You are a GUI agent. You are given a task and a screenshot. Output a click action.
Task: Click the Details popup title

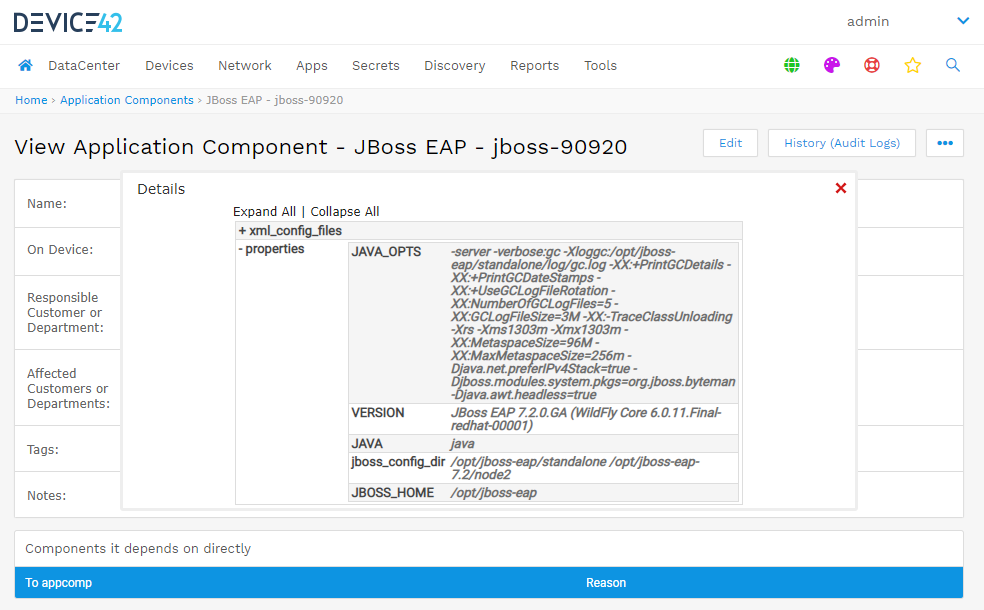(x=161, y=189)
